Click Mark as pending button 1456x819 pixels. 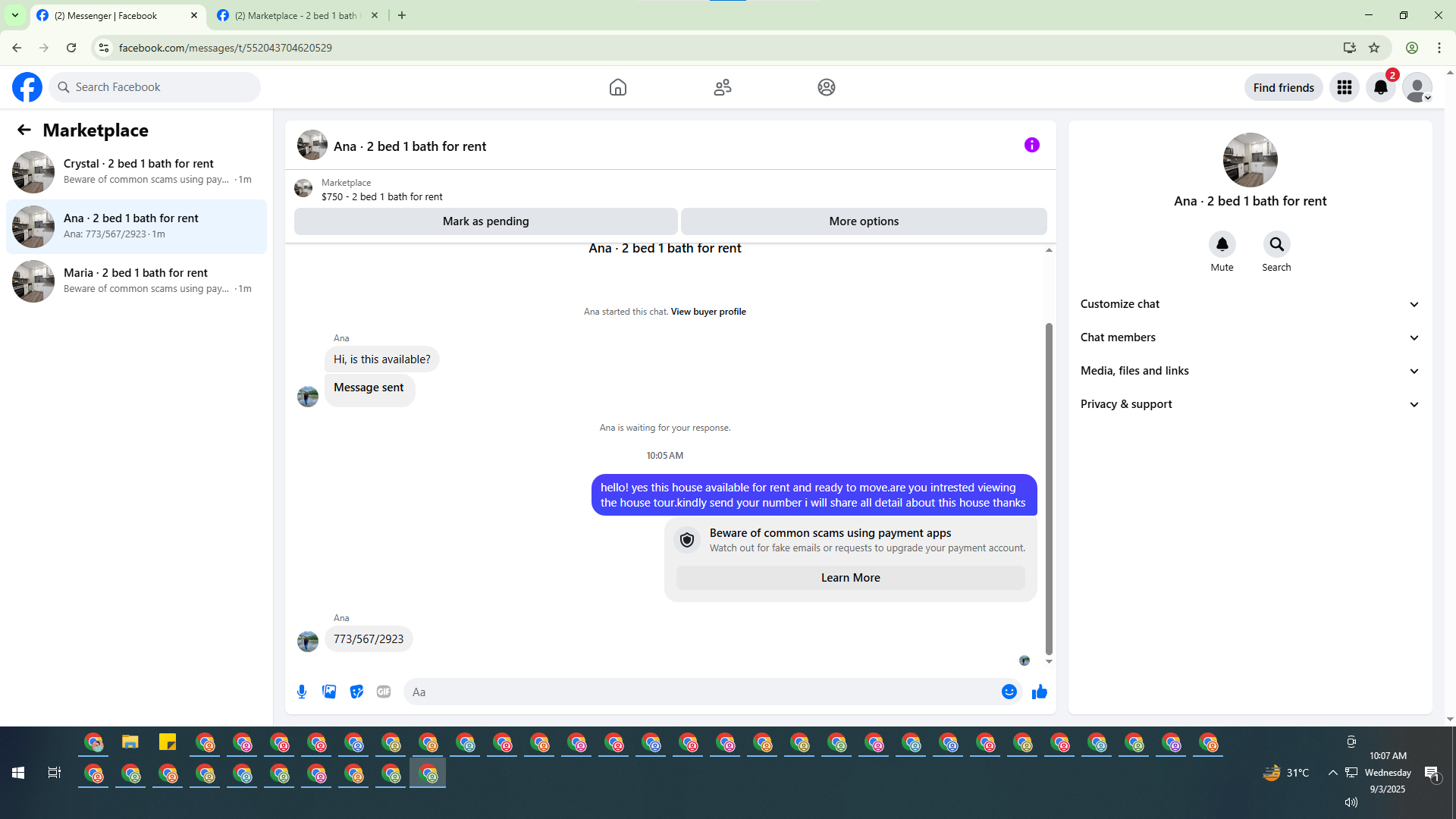pyautogui.click(x=486, y=221)
